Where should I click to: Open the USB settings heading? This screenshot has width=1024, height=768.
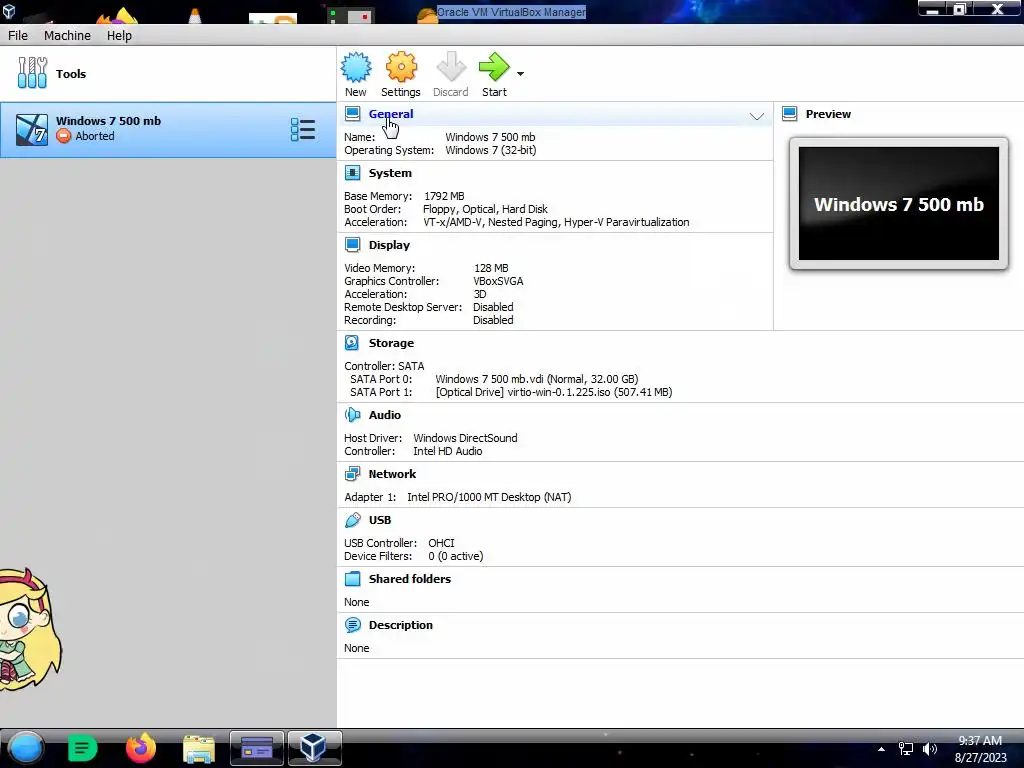379,520
